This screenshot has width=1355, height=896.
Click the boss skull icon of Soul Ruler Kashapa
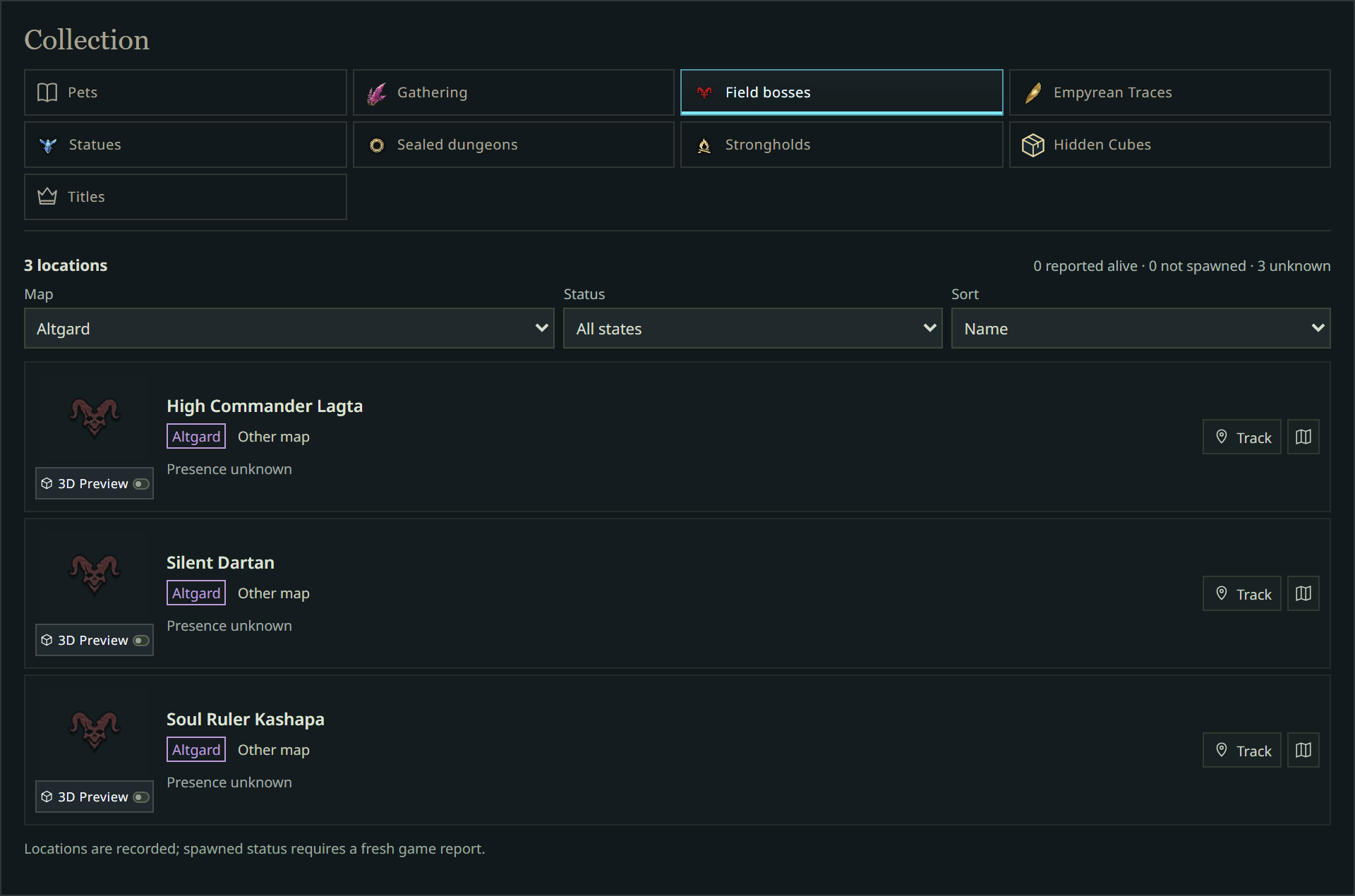pyautogui.click(x=95, y=730)
